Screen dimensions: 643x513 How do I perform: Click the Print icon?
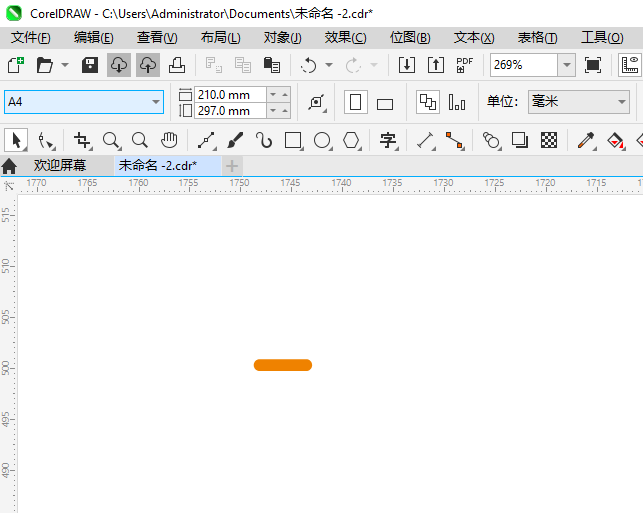coord(177,65)
